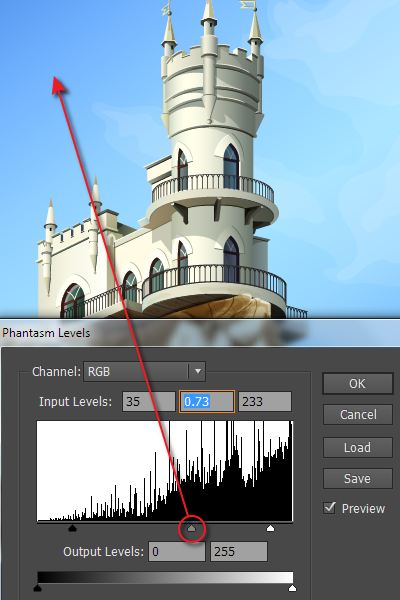Click the black input shadow slider handle

[x=72, y=528]
